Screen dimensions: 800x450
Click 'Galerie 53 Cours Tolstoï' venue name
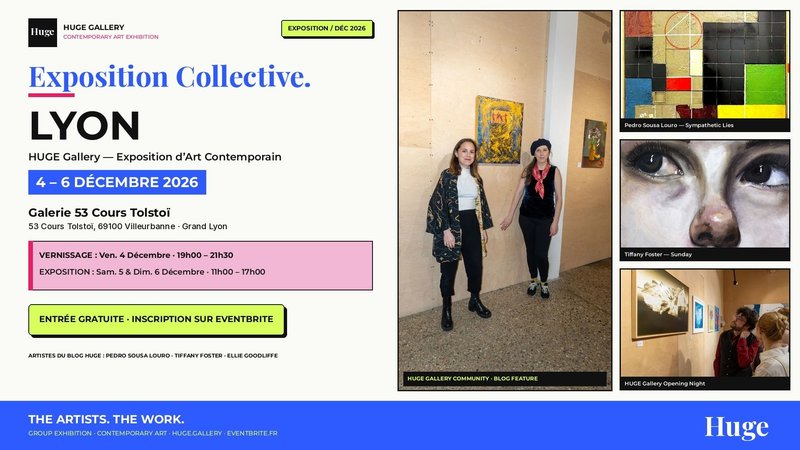(99, 212)
